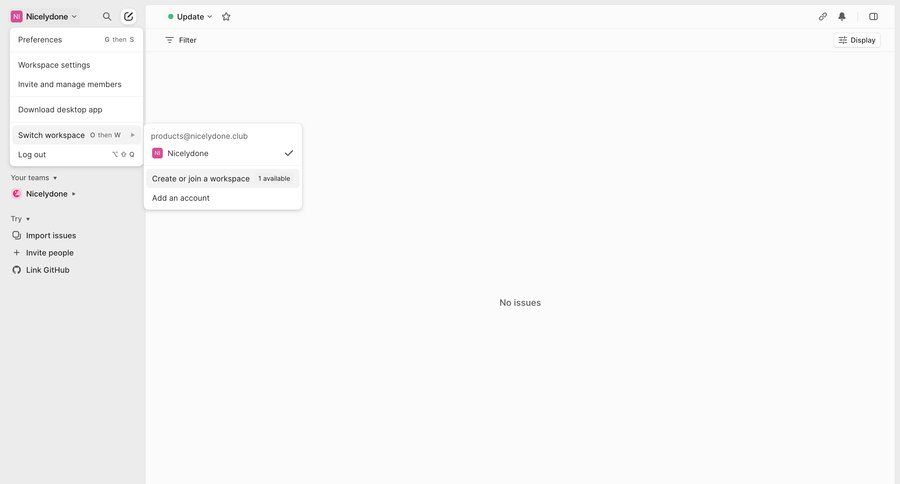This screenshot has width=900, height=484.
Task: Open Preferences from the menu
Action: click(76, 40)
